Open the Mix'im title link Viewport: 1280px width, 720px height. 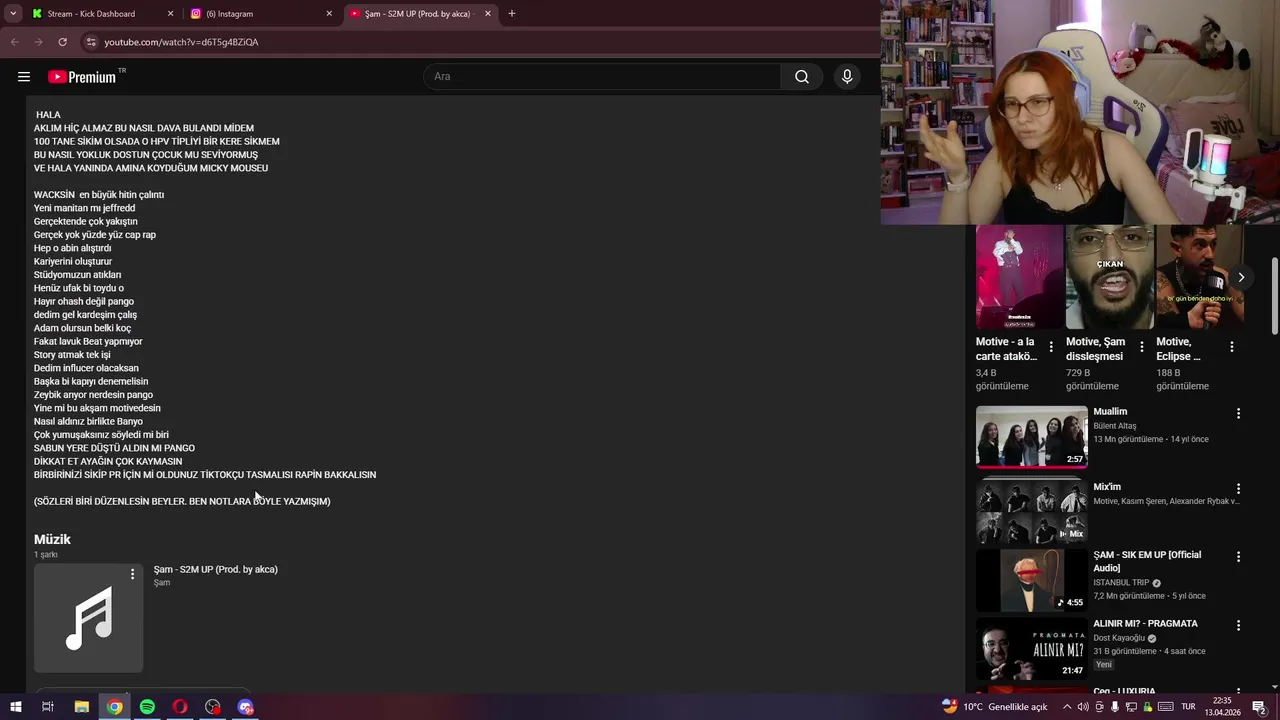point(1107,487)
